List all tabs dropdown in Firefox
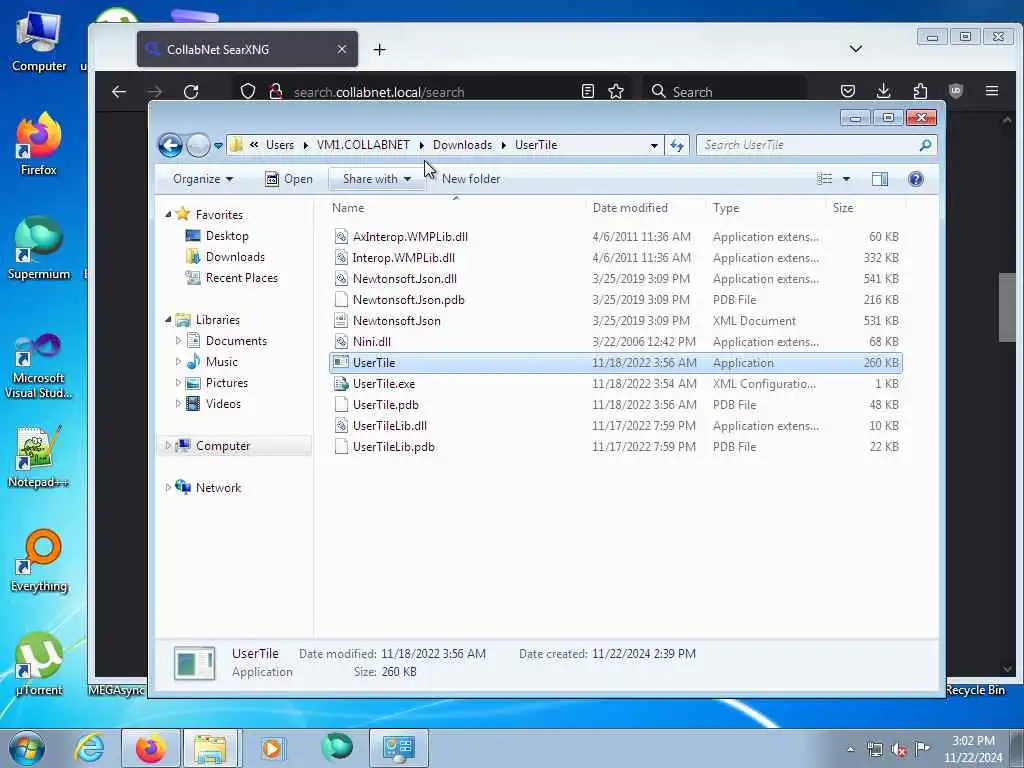This screenshot has width=1024, height=768. tap(856, 49)
